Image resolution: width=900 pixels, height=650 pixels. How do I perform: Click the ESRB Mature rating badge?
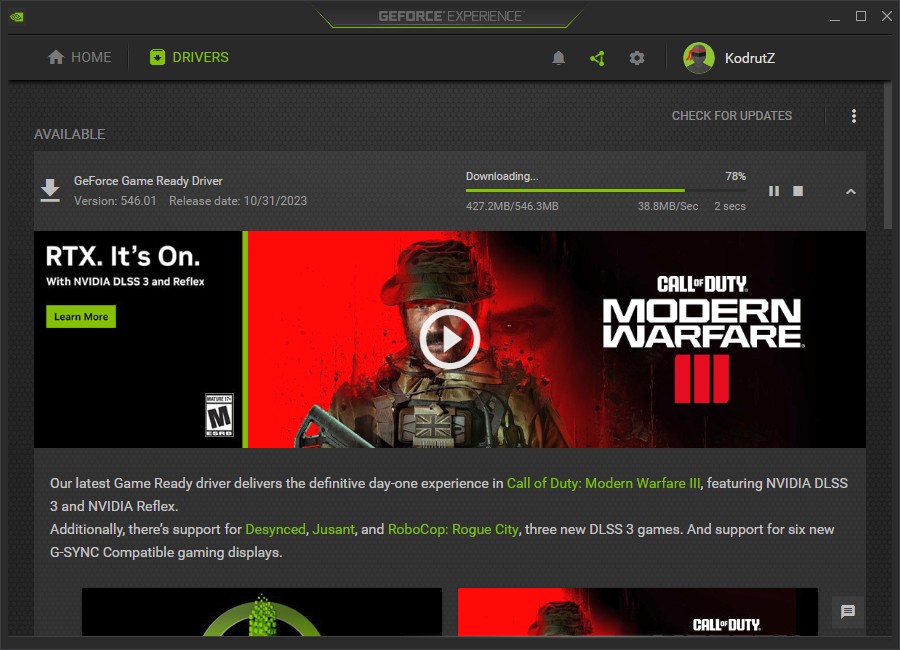219,415
